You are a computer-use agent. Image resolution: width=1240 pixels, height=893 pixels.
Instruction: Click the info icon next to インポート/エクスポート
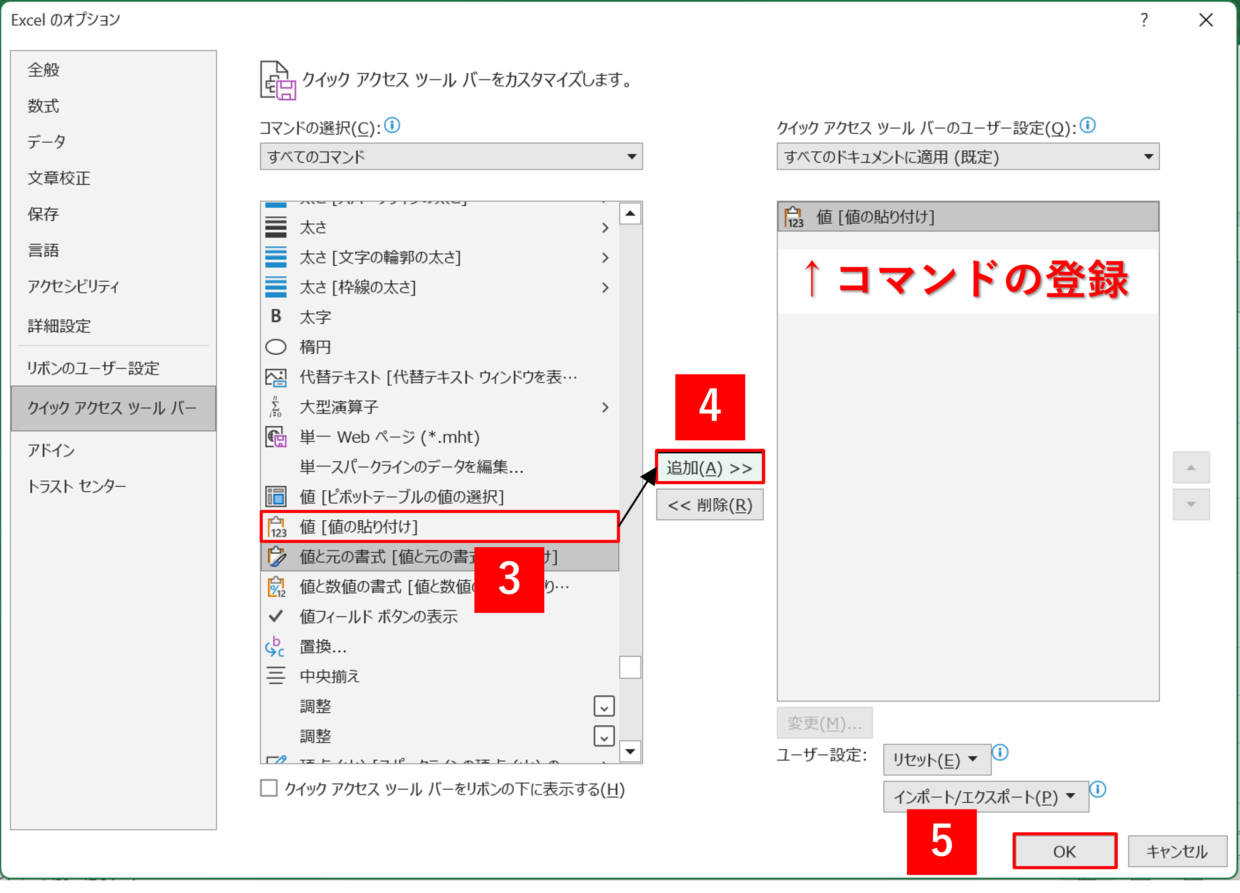click(x=1097, y=789)
